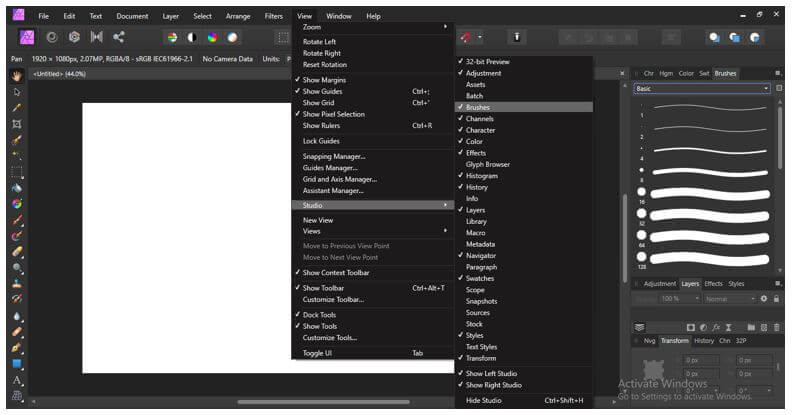800x415 pixels.
Task: Select the Erase Brush tool
Action: pos(17,252)
